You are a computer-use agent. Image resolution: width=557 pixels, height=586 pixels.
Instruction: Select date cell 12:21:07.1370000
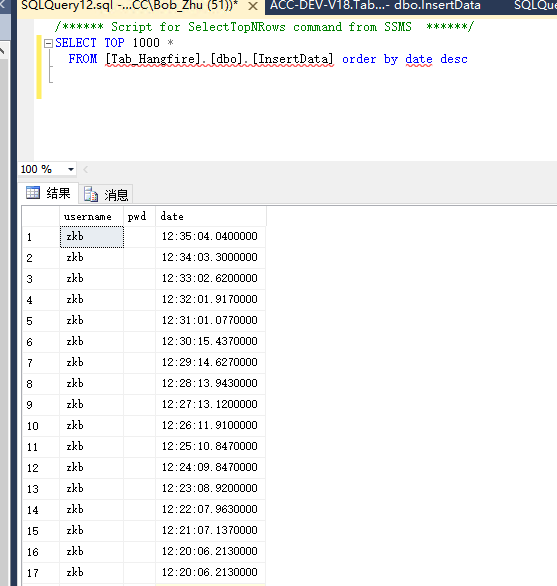coord(210,530)
